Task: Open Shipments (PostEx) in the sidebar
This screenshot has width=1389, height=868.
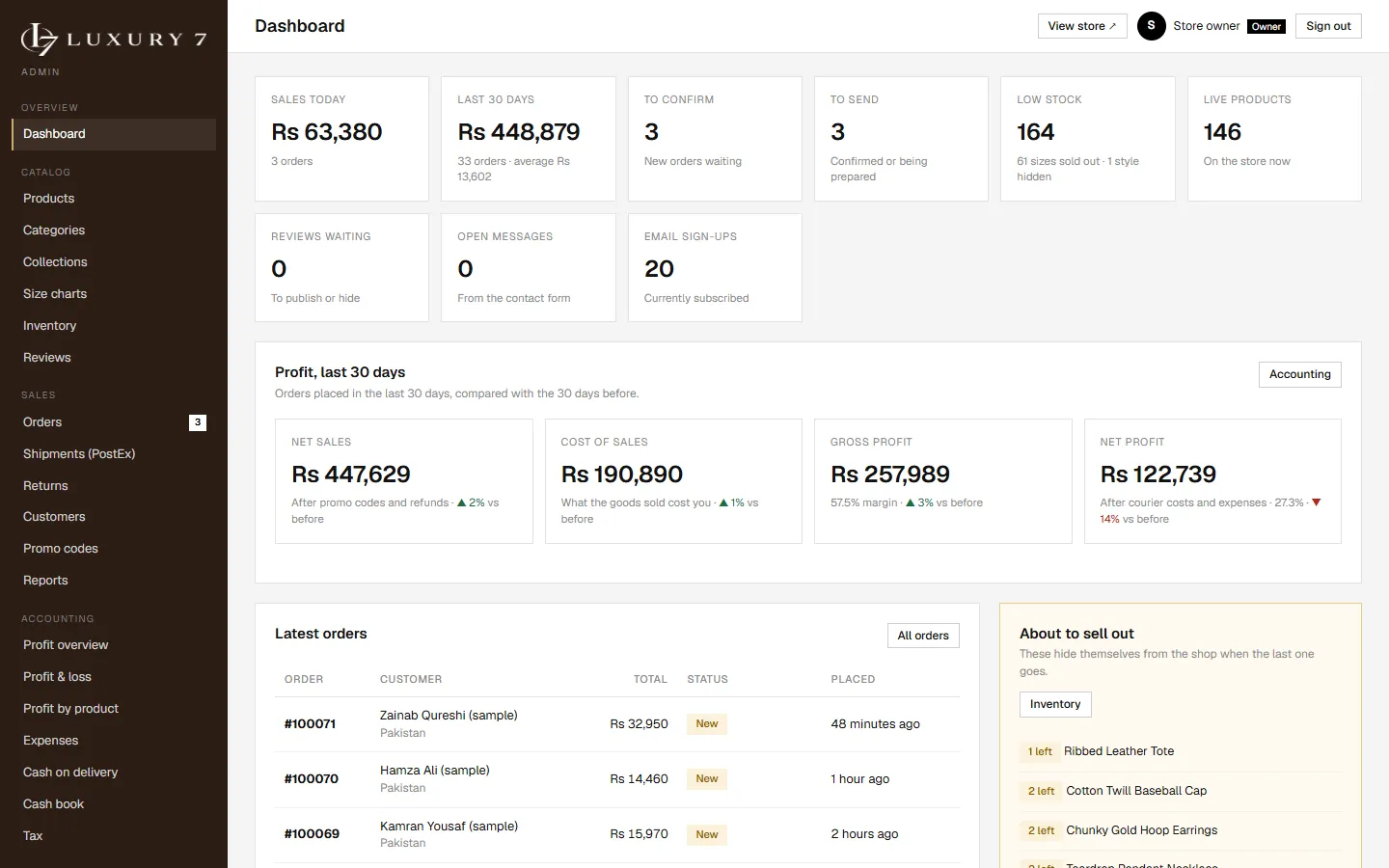Action: click(114, 454)
